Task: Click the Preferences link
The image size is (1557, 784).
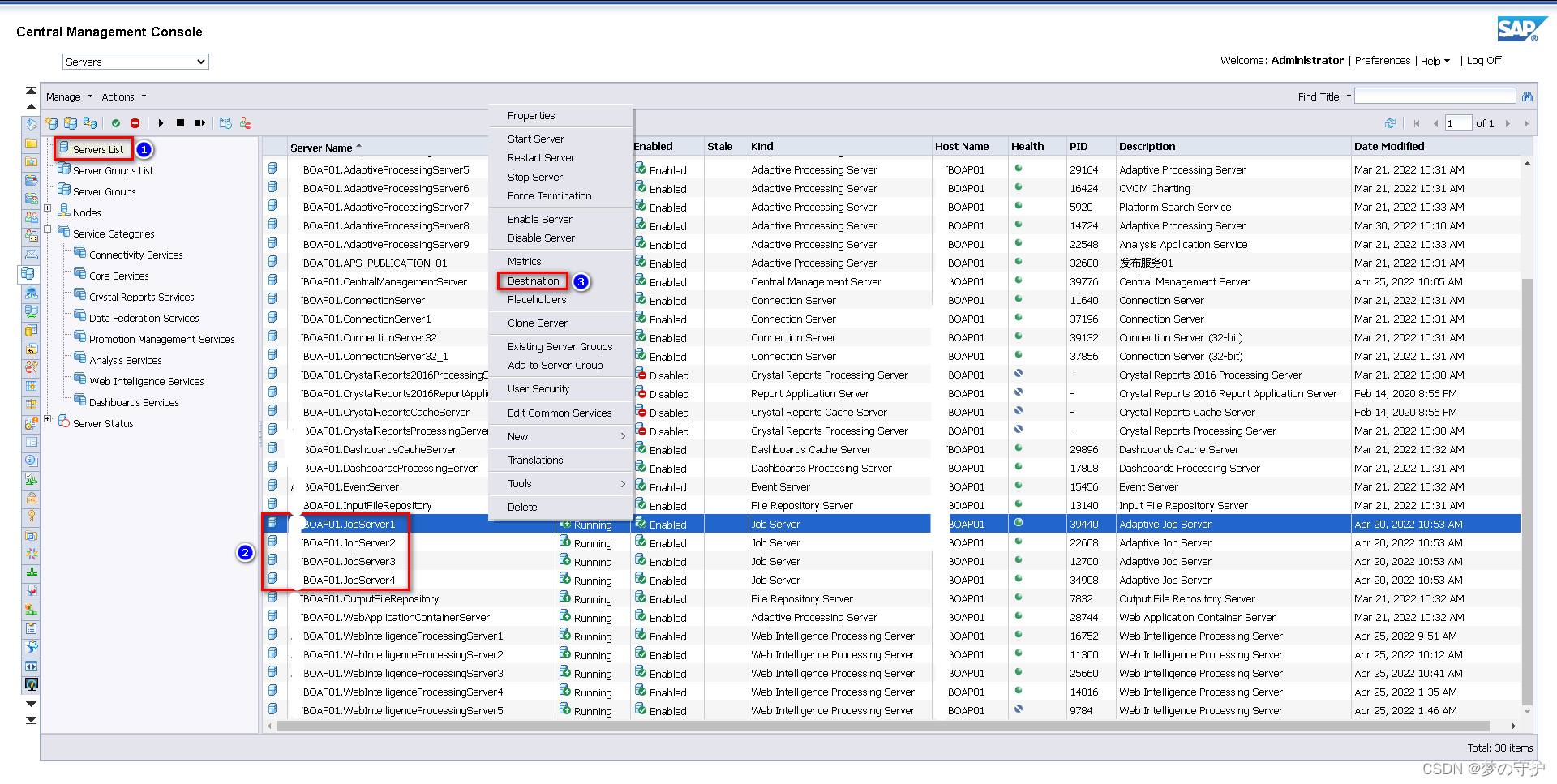Action: 1382,61
